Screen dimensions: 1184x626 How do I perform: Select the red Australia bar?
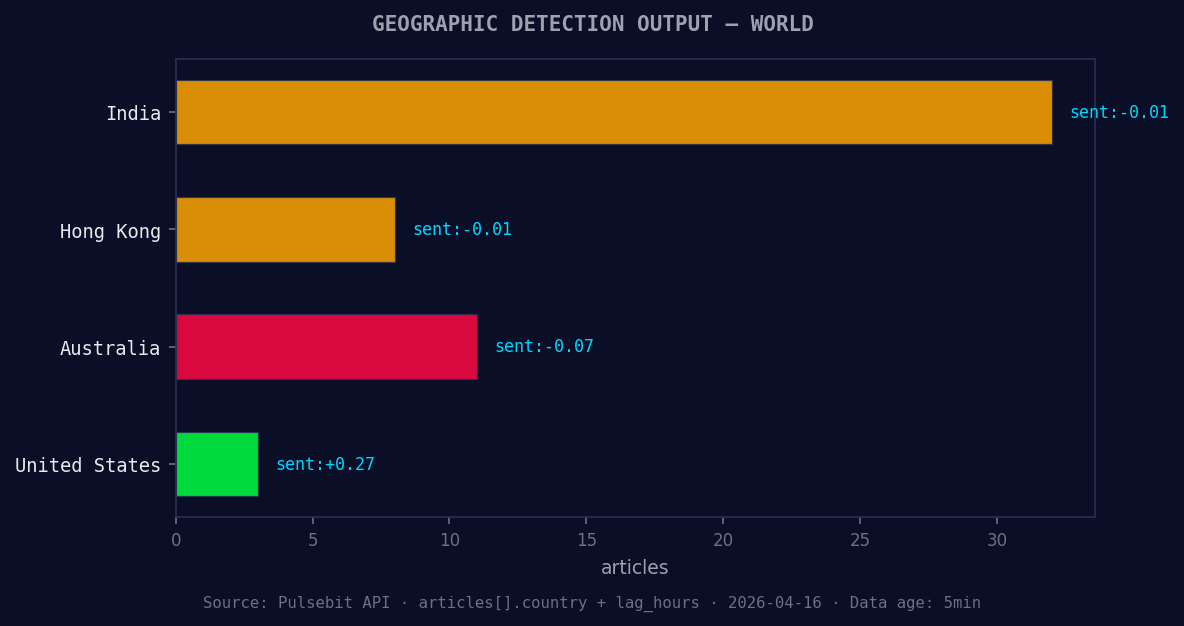tap(325, 347)
